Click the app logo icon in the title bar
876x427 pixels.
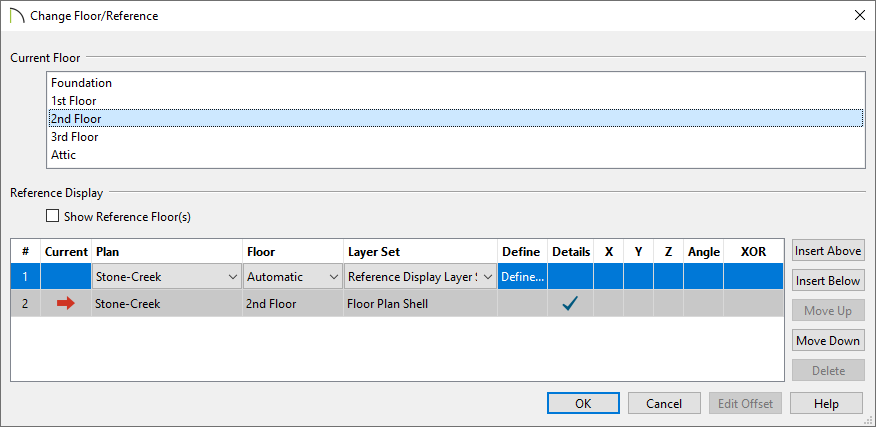coord(18,16)
